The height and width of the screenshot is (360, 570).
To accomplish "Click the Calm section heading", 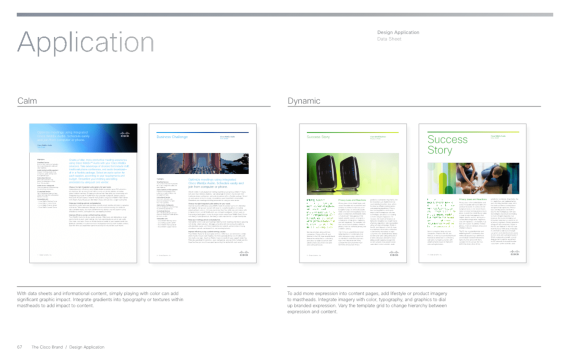I will coord(27,101).
